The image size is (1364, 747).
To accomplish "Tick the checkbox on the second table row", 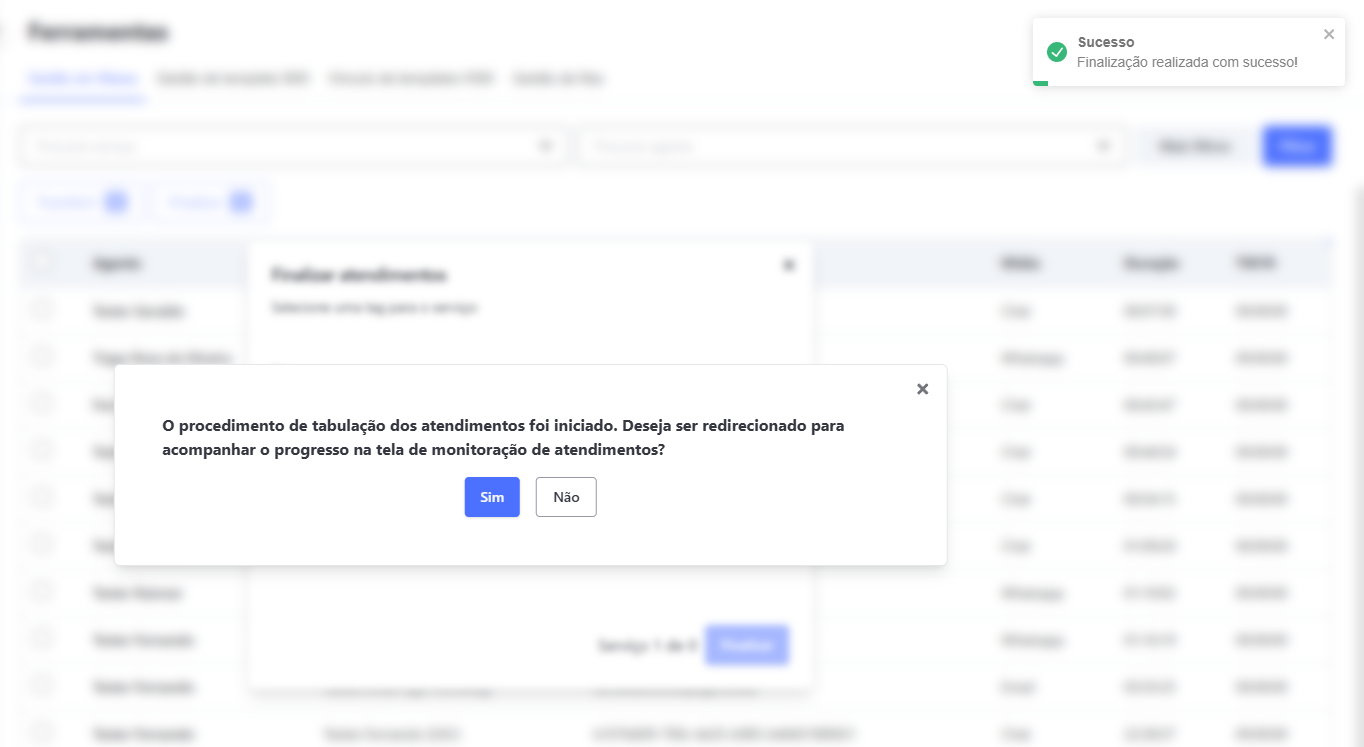I will click(x=42, y=356).
